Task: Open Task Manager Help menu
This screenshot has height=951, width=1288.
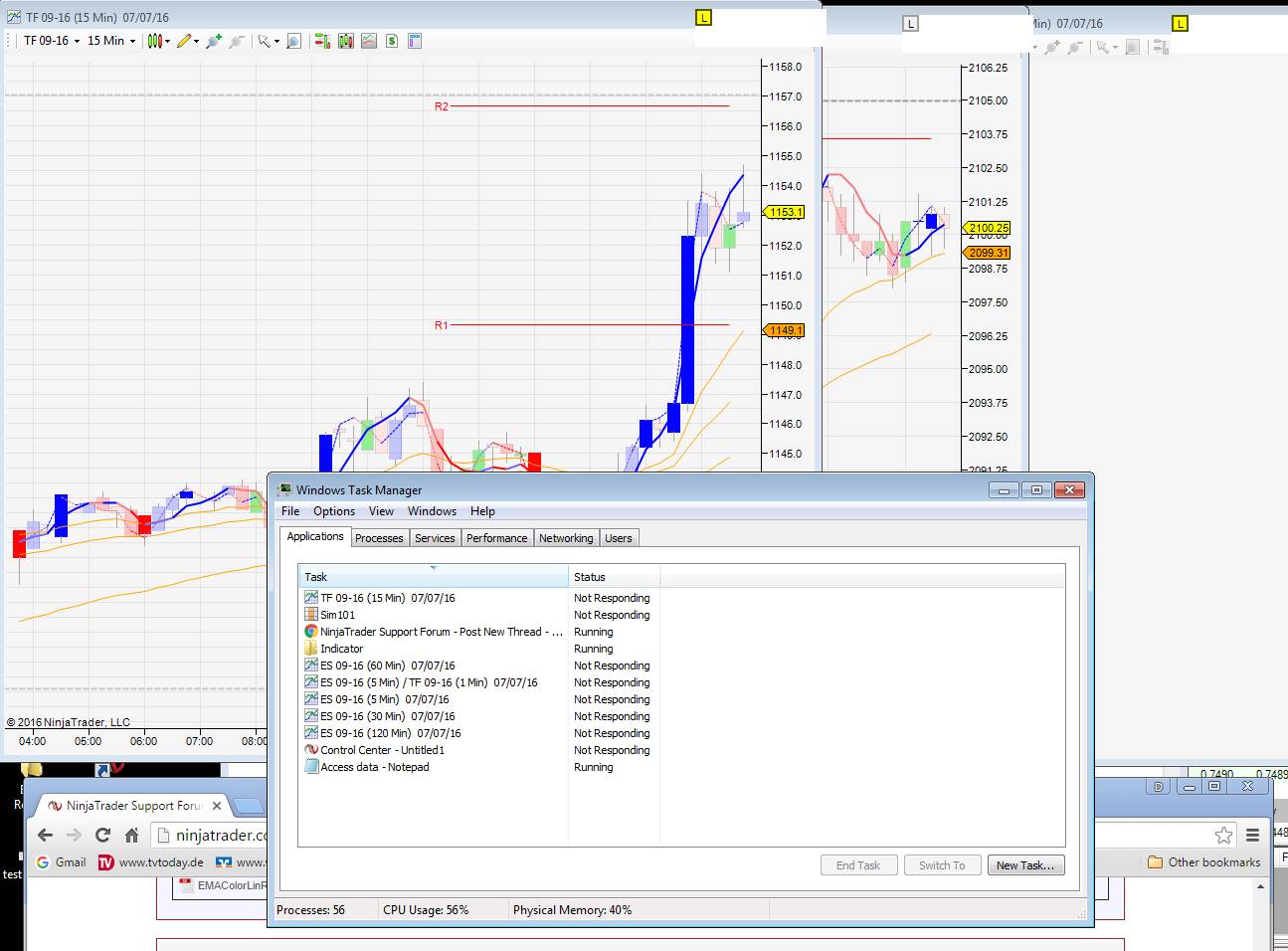Action: point(482,511)
